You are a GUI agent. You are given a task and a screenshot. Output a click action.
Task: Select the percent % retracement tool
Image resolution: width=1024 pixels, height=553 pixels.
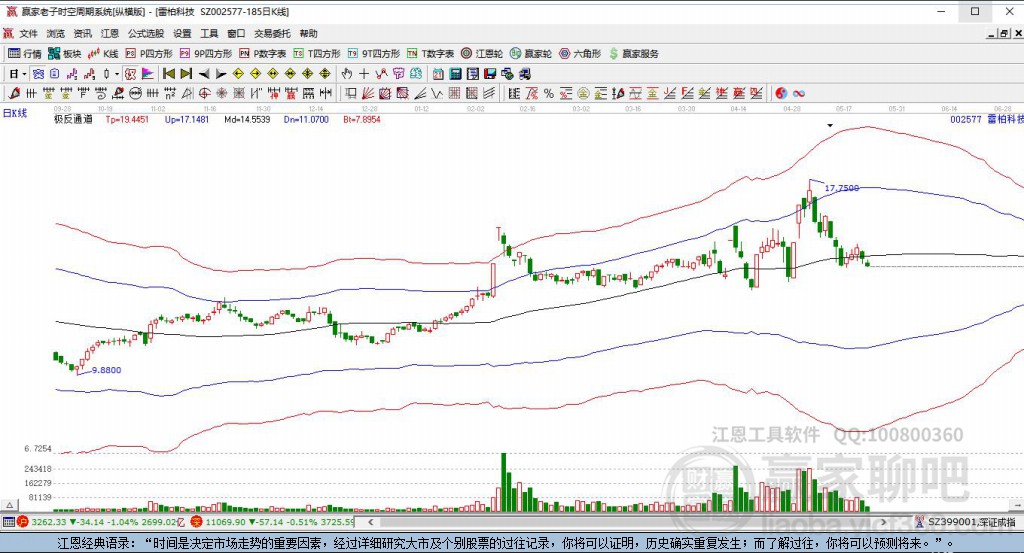tap(549, 93)
